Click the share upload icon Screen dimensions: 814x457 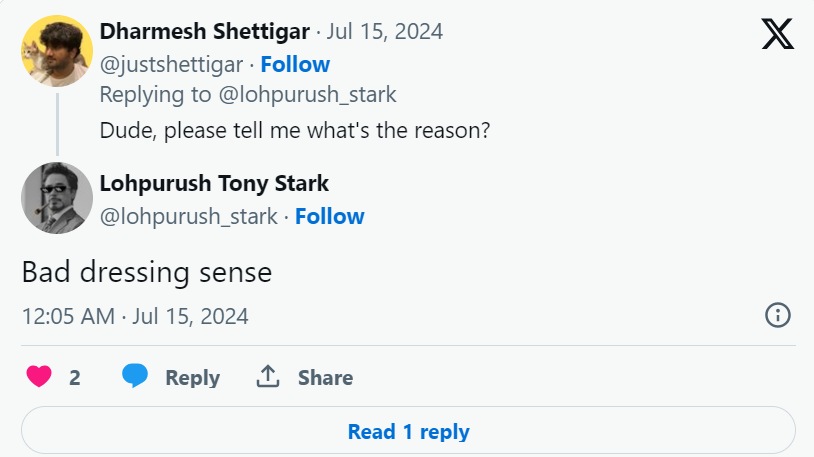pyautogui.click(x=267, y=377)
